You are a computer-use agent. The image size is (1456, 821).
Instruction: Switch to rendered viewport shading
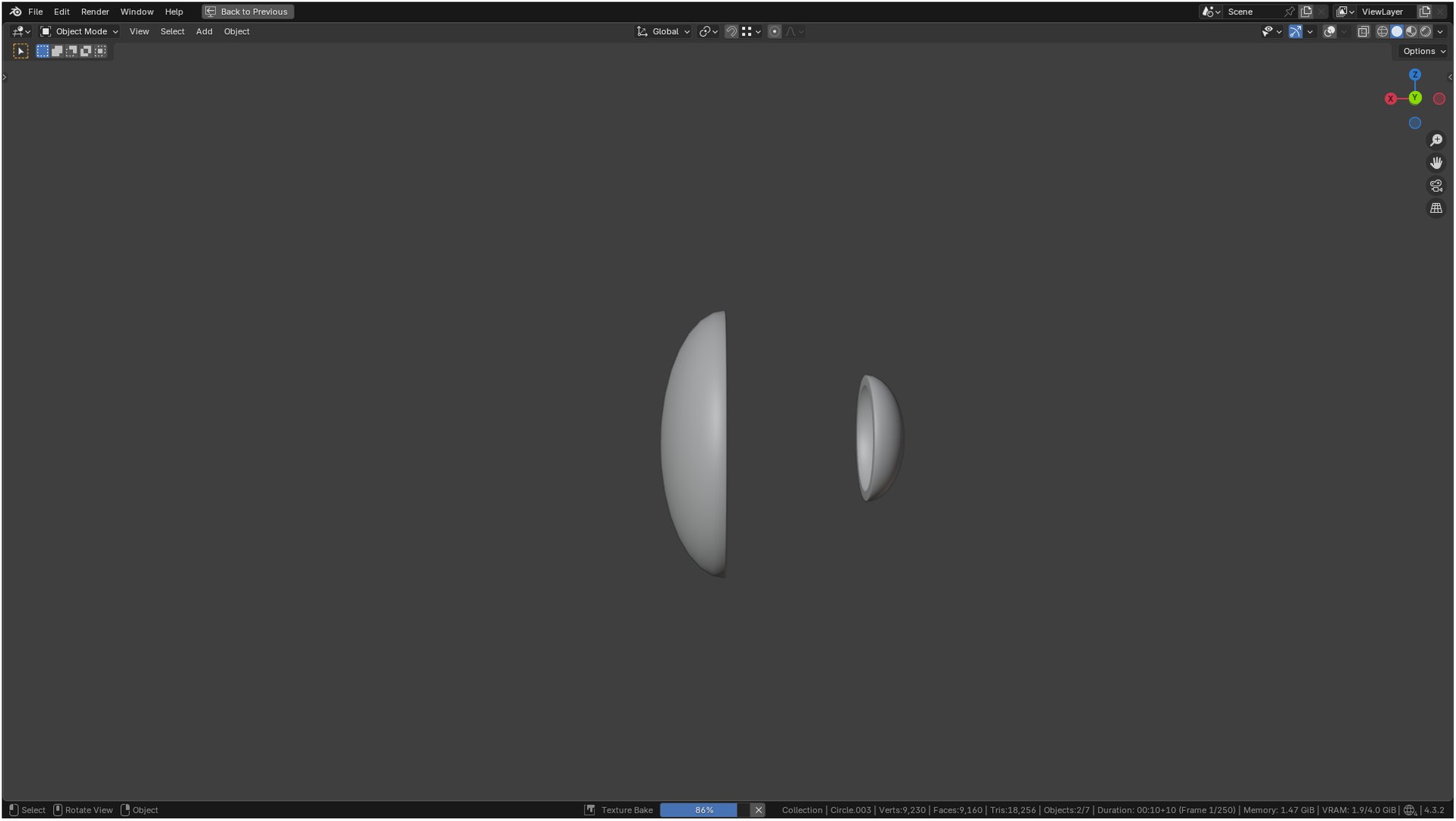pos(1426,32)
